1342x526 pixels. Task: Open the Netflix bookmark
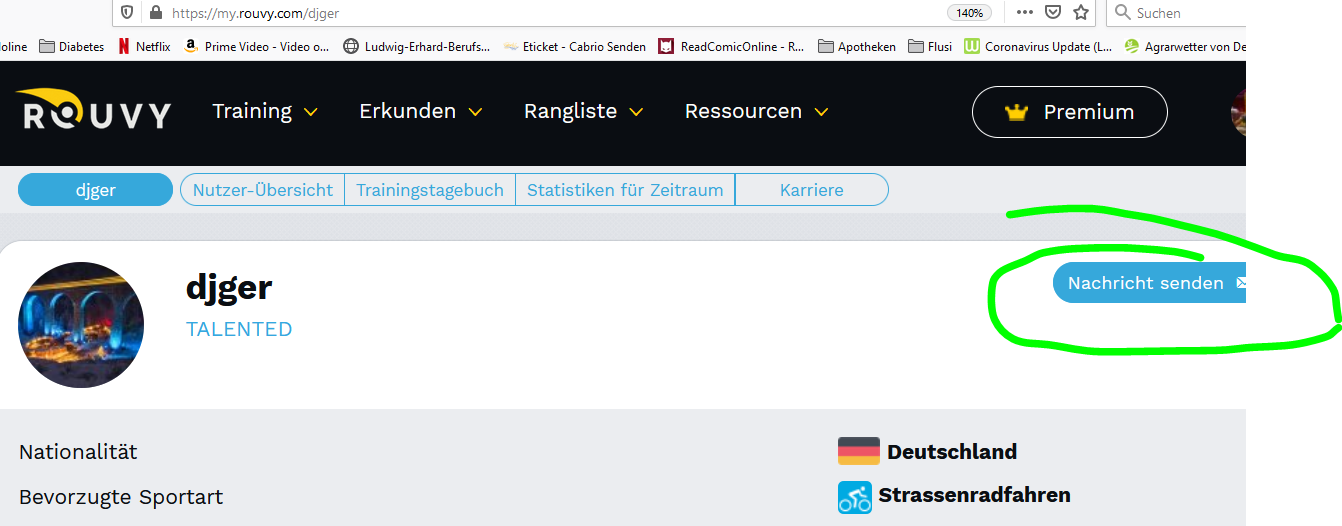[x=144, y=46]
